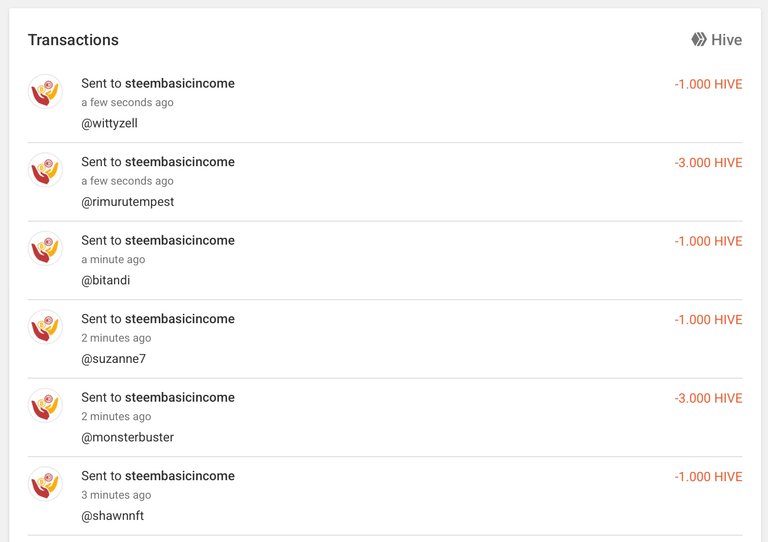Select the -1.000 HIVE amount for @bitandi

(x=708, y=241)
